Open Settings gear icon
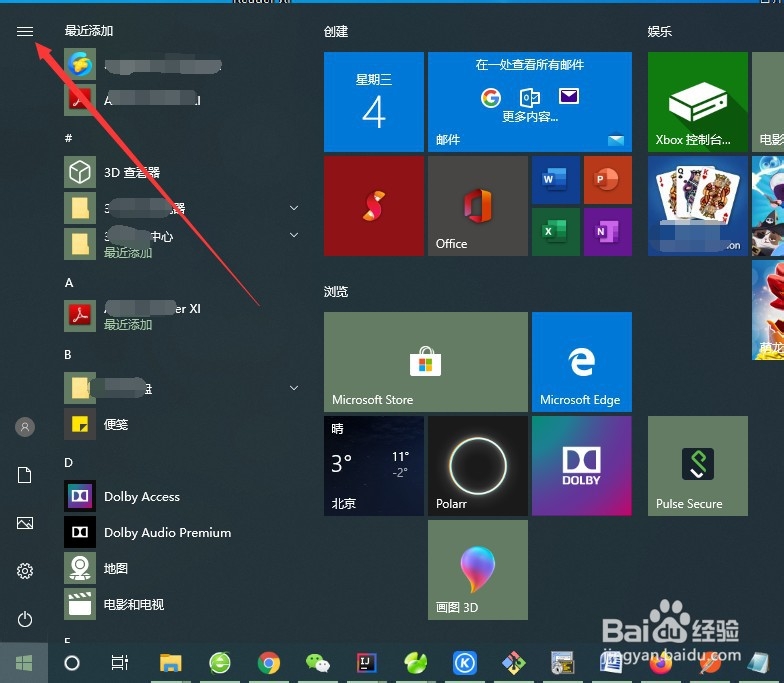This screenshot has width=784, height=683. point(24,571)
